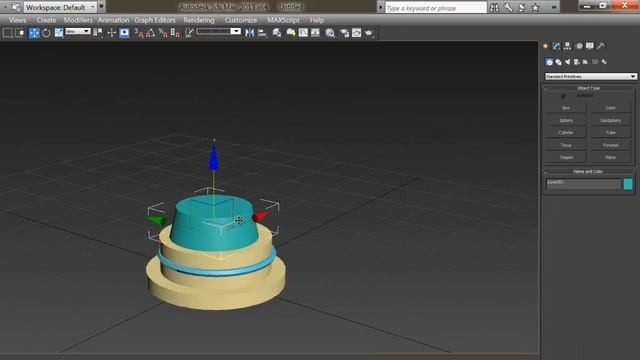Toggle Select and Manipulate crosshair tool
This screenshot has height=360, width=640.
(x=111, y=33)
